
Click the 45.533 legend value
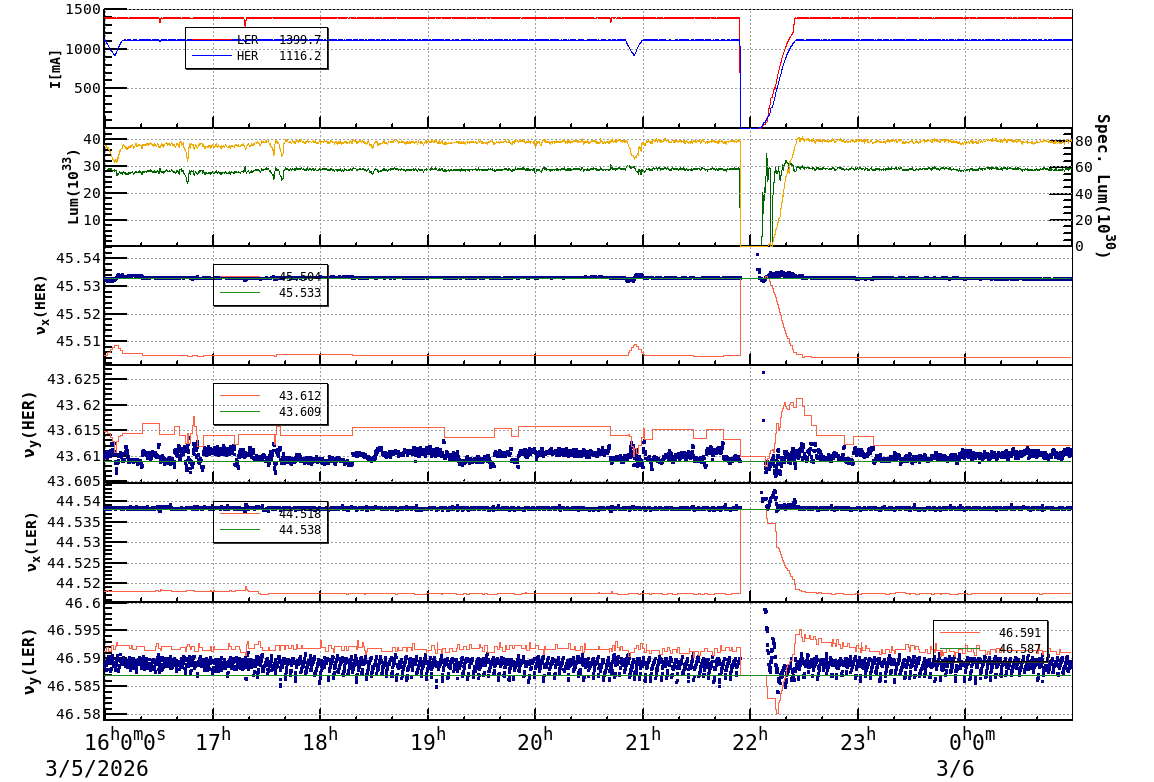(x=300, y=293)
